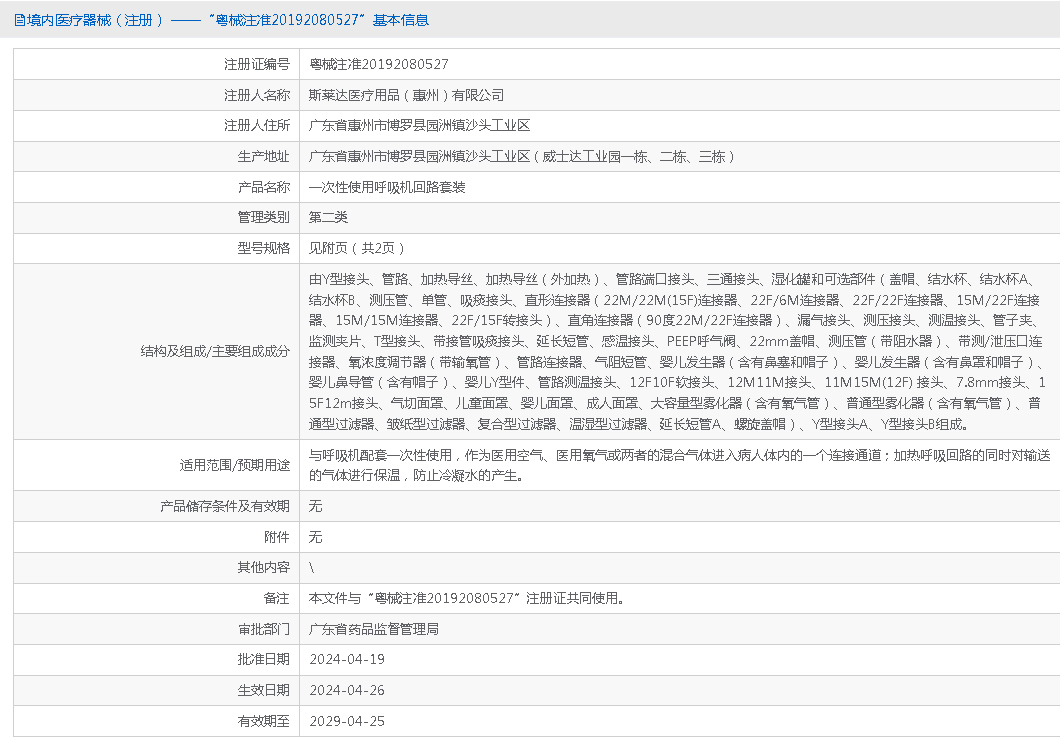The image size is (1060, 737).
Task: Click the registrant name 斯莱达医疗用品（惠州）有限公司
Action: pyautogui.click(x=406, y=95)
